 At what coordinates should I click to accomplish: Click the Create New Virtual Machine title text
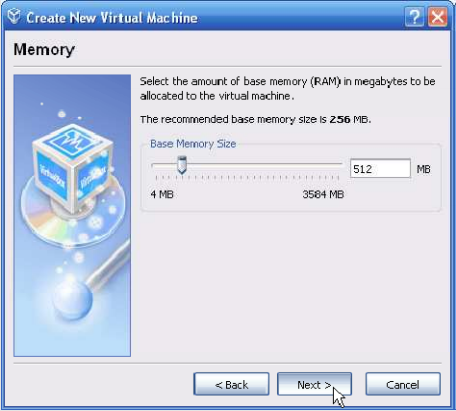[112, 18]
